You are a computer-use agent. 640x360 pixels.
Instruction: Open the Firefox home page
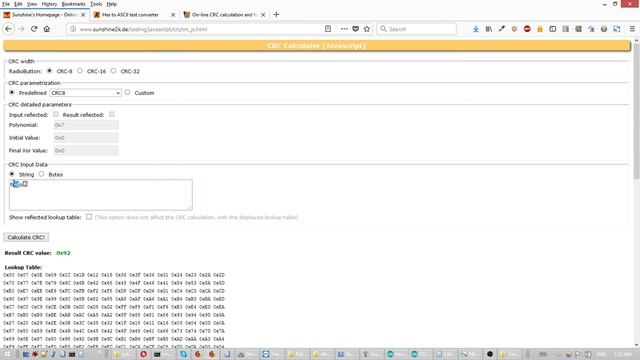[47, 29]
